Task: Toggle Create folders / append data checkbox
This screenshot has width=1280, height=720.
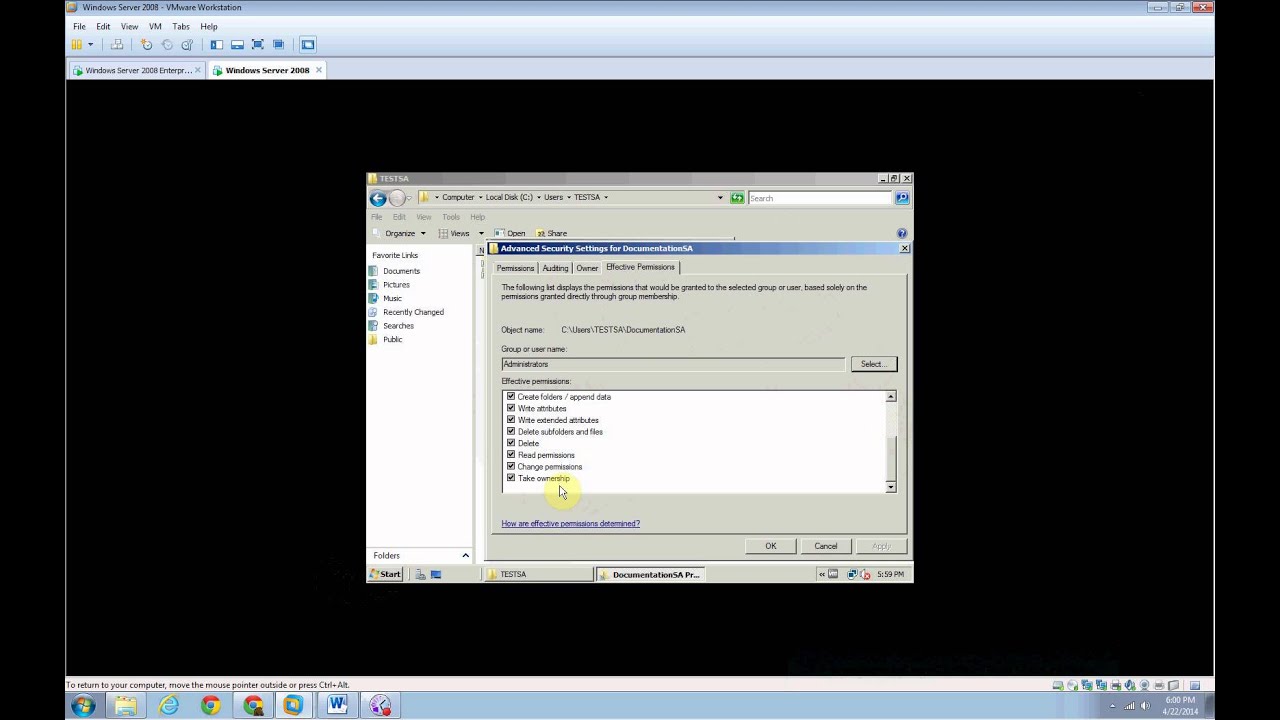Action: coord(511,396)
